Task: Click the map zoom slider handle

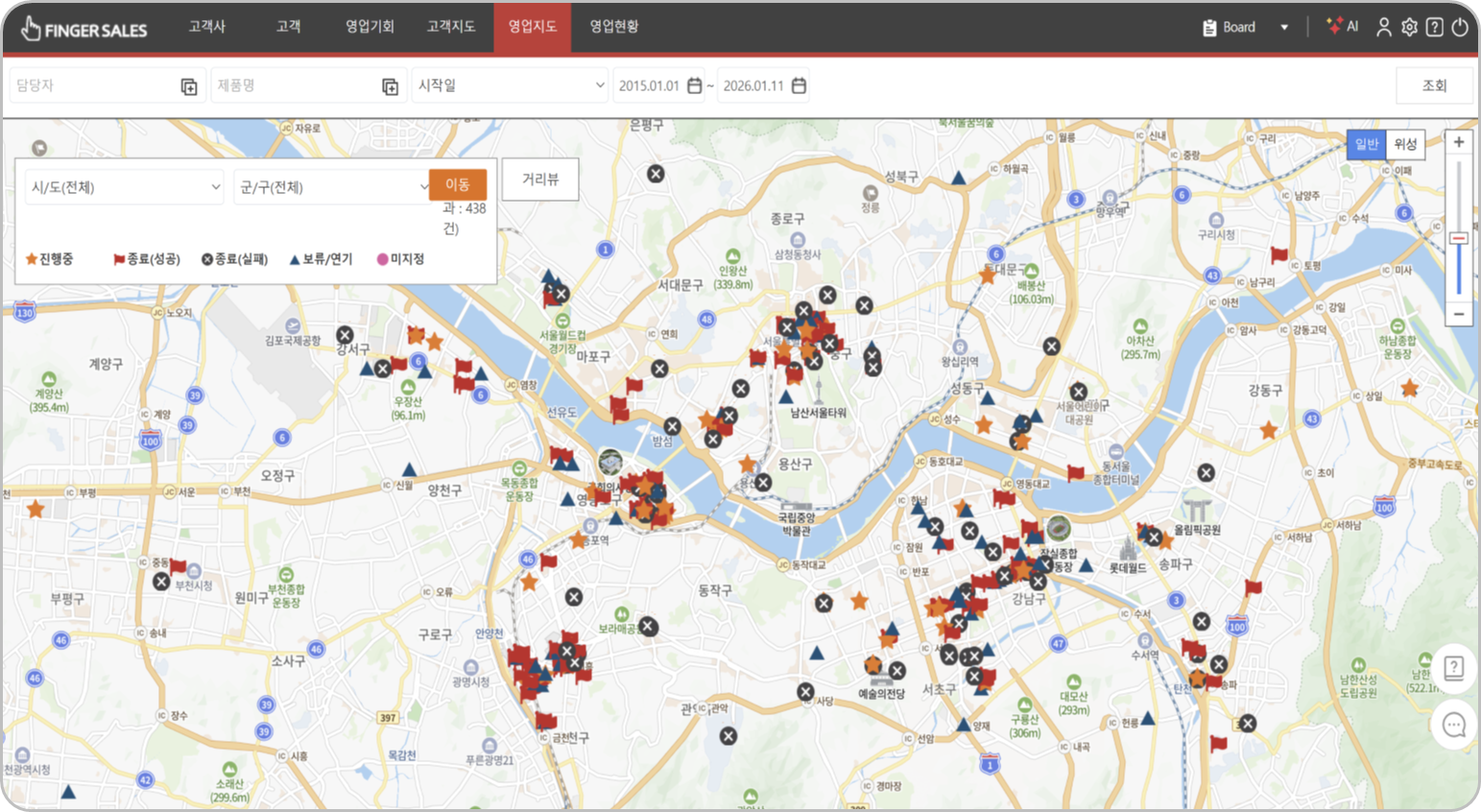Action: point(1459,238)
